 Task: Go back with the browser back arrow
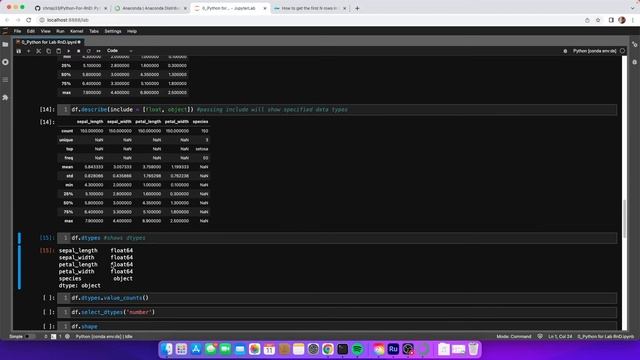[7, 20]
